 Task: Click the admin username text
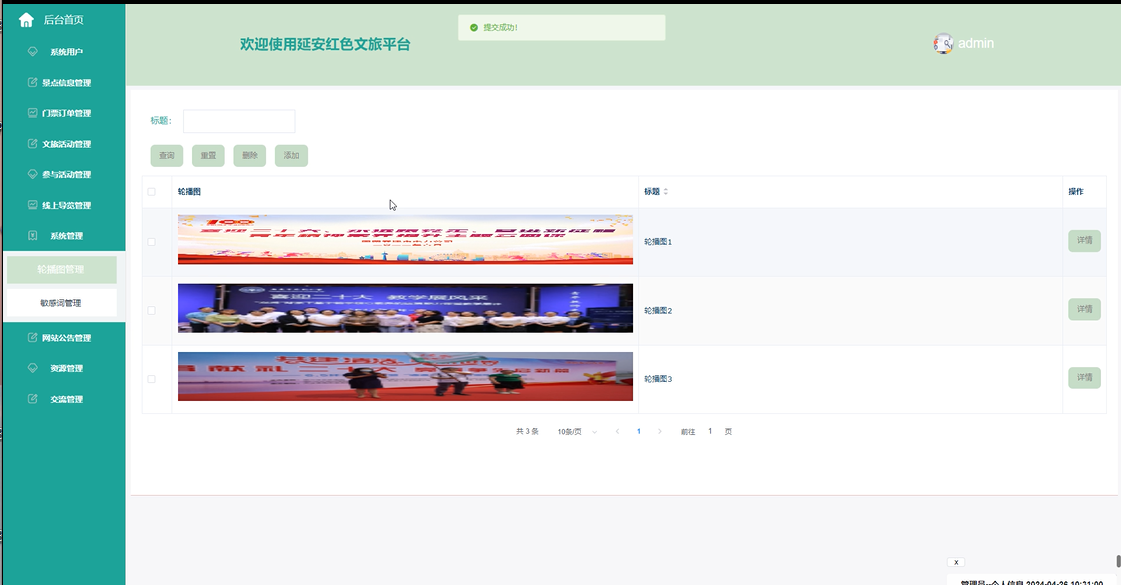(976, 44)
